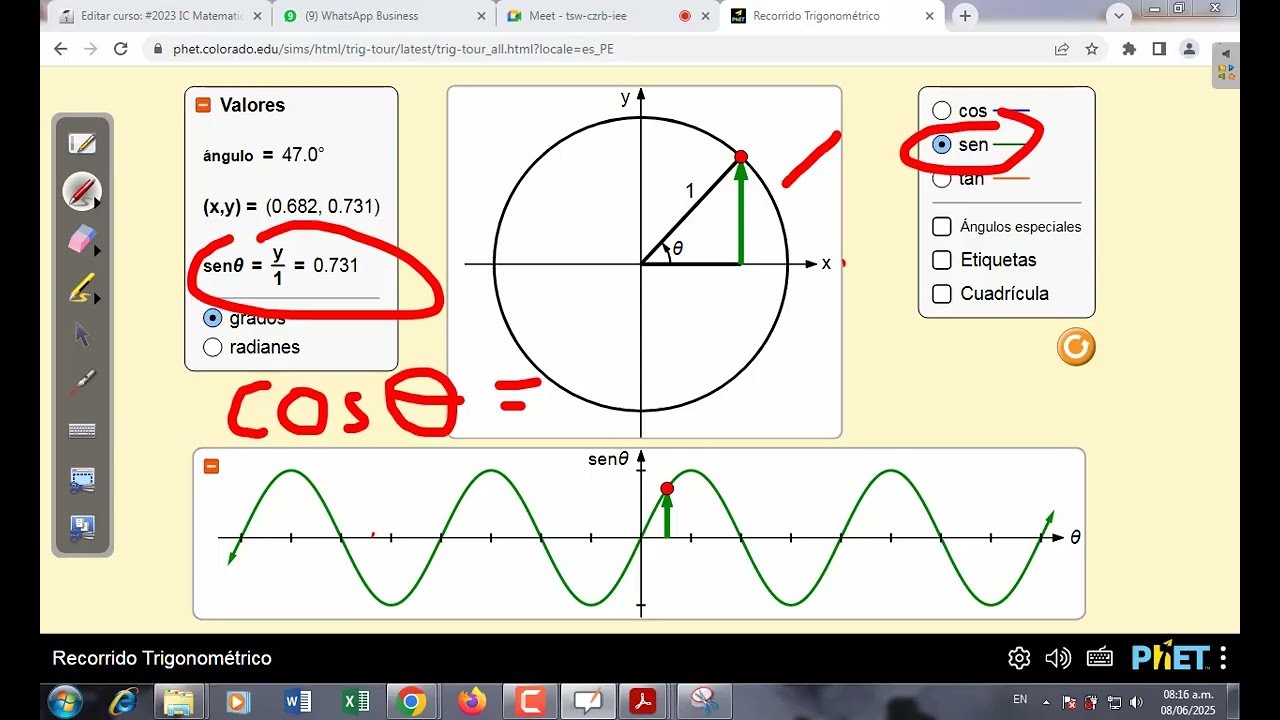Select the laser pointer tool

82,383
